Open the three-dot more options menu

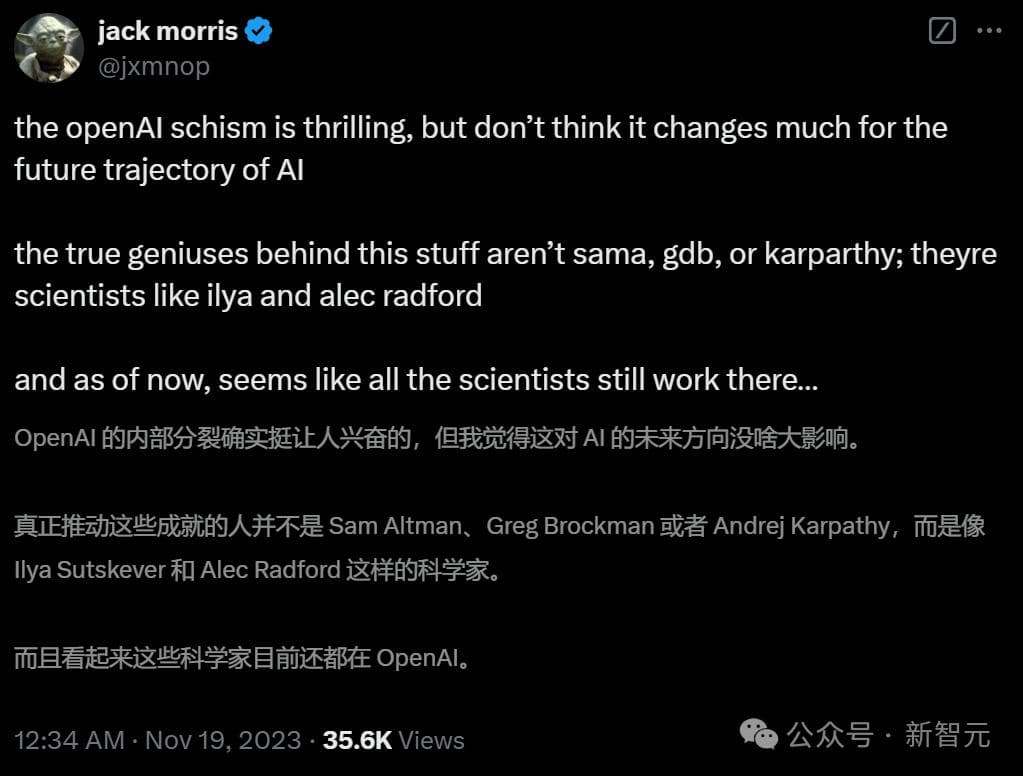pos(988,31)
